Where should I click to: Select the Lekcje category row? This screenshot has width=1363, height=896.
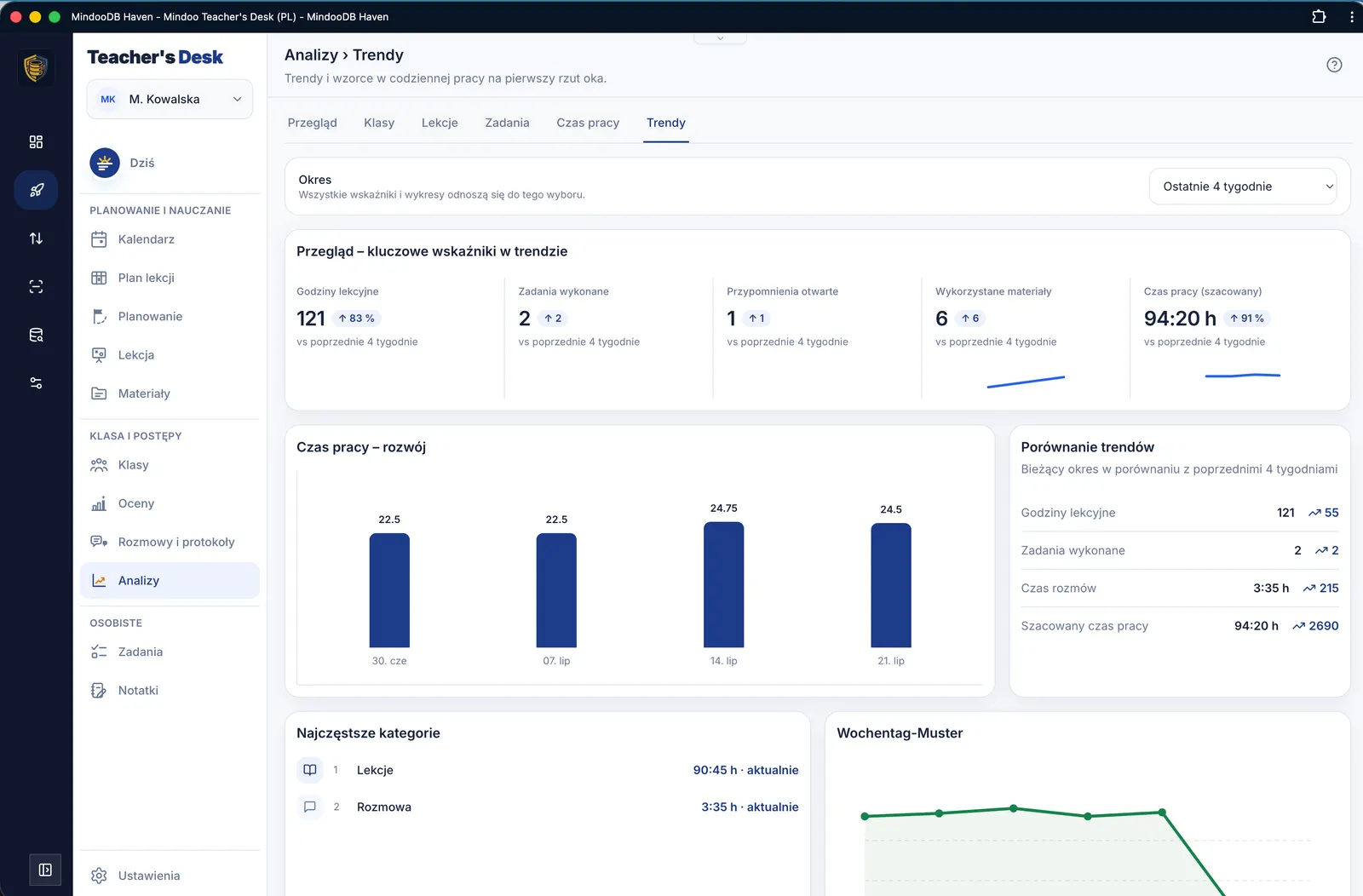point(548,770)
